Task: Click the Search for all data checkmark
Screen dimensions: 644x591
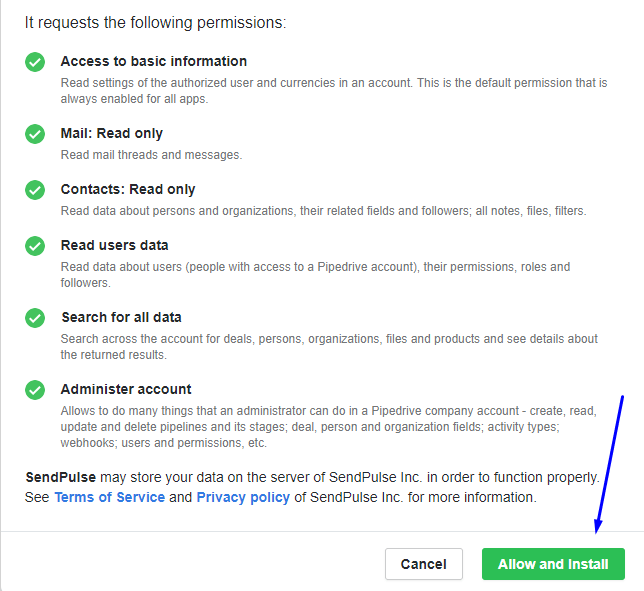Action: click(35, 318)
